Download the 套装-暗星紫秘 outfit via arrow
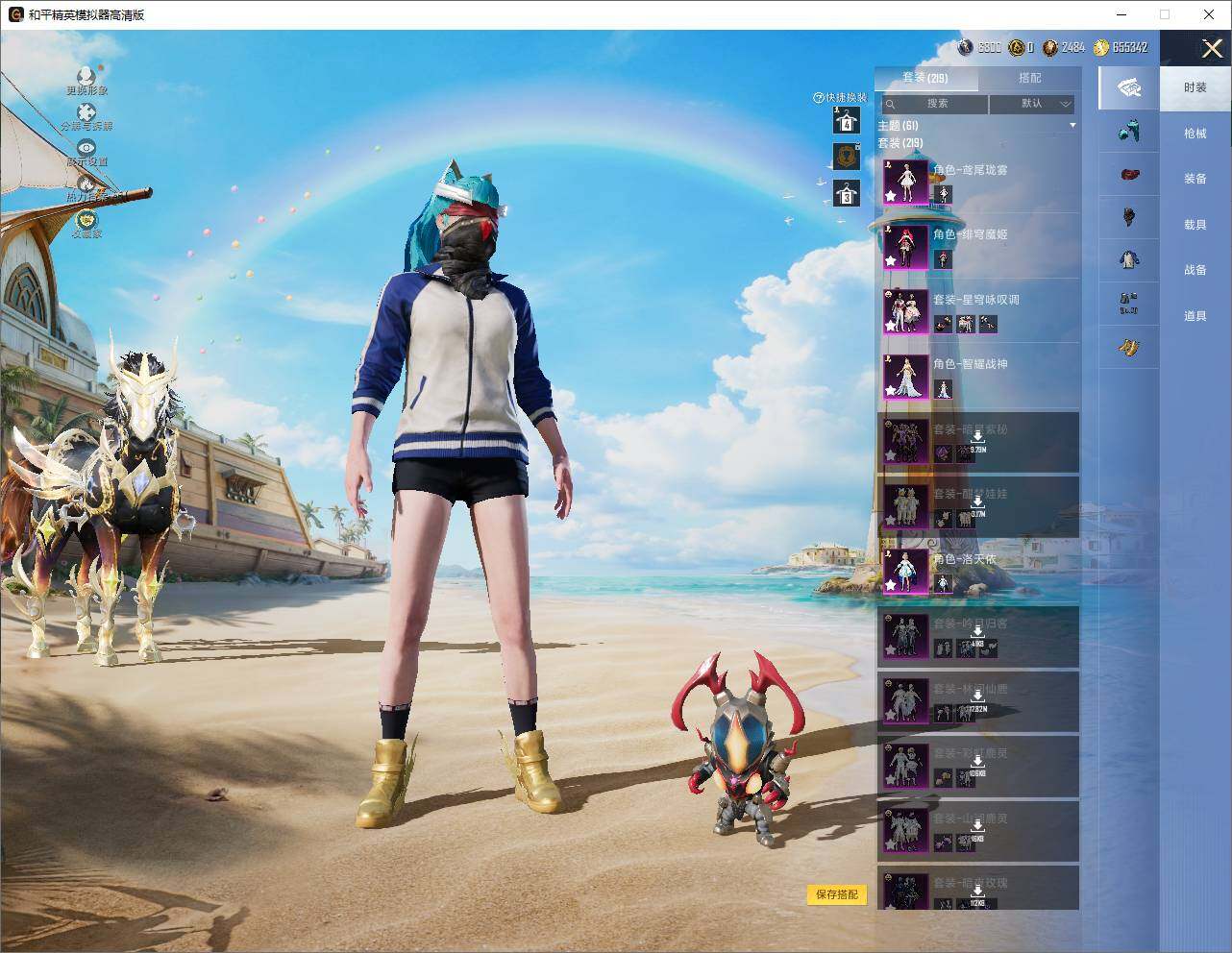 977,438
